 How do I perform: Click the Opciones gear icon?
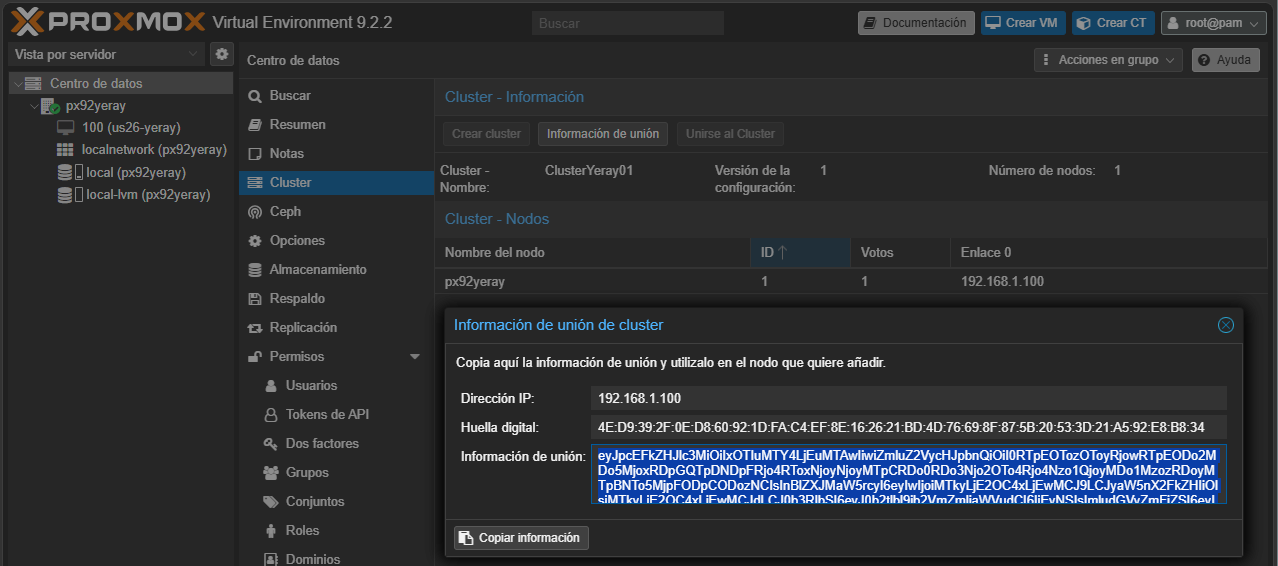[x=254, y=241]
